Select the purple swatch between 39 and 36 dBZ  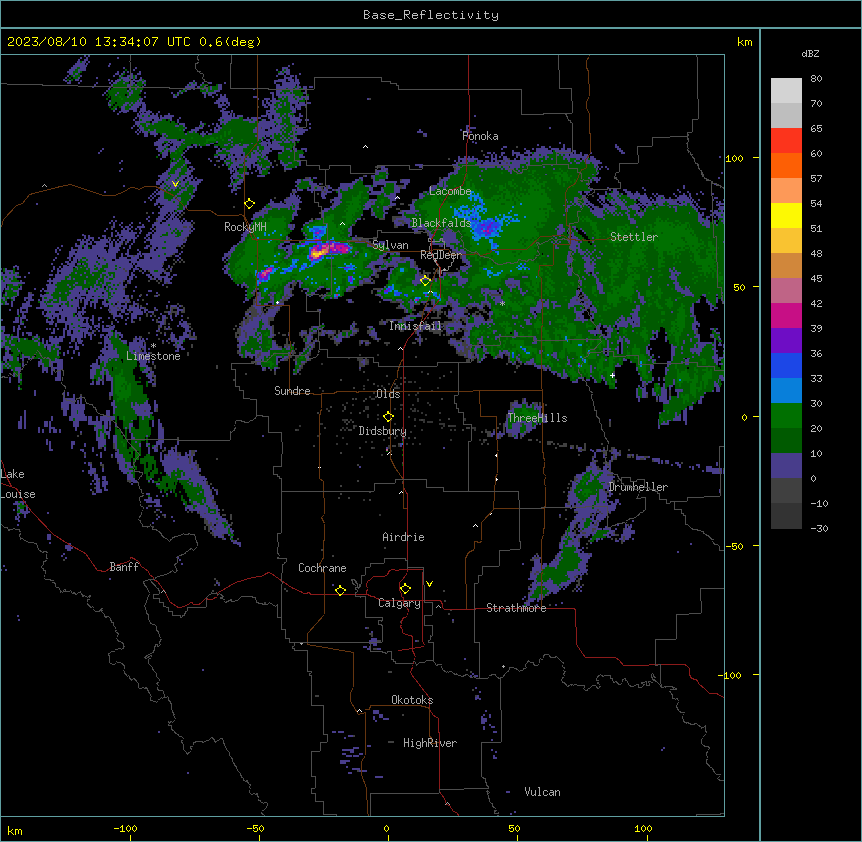point(786,341)
